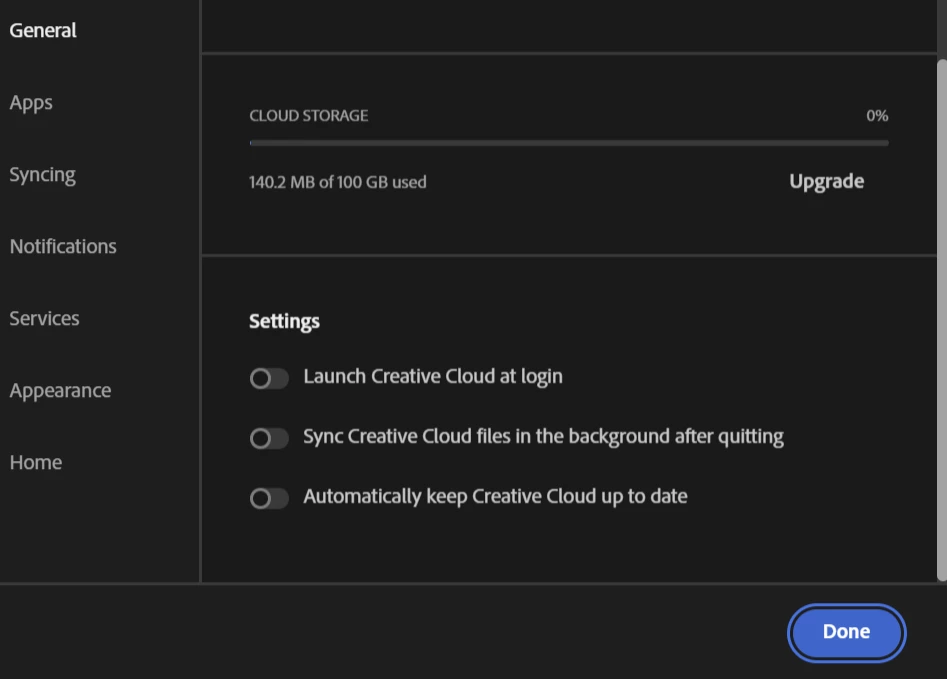
Task: Turn on automatic Creative Cloud updates
Action: click(x=269, y=498)
